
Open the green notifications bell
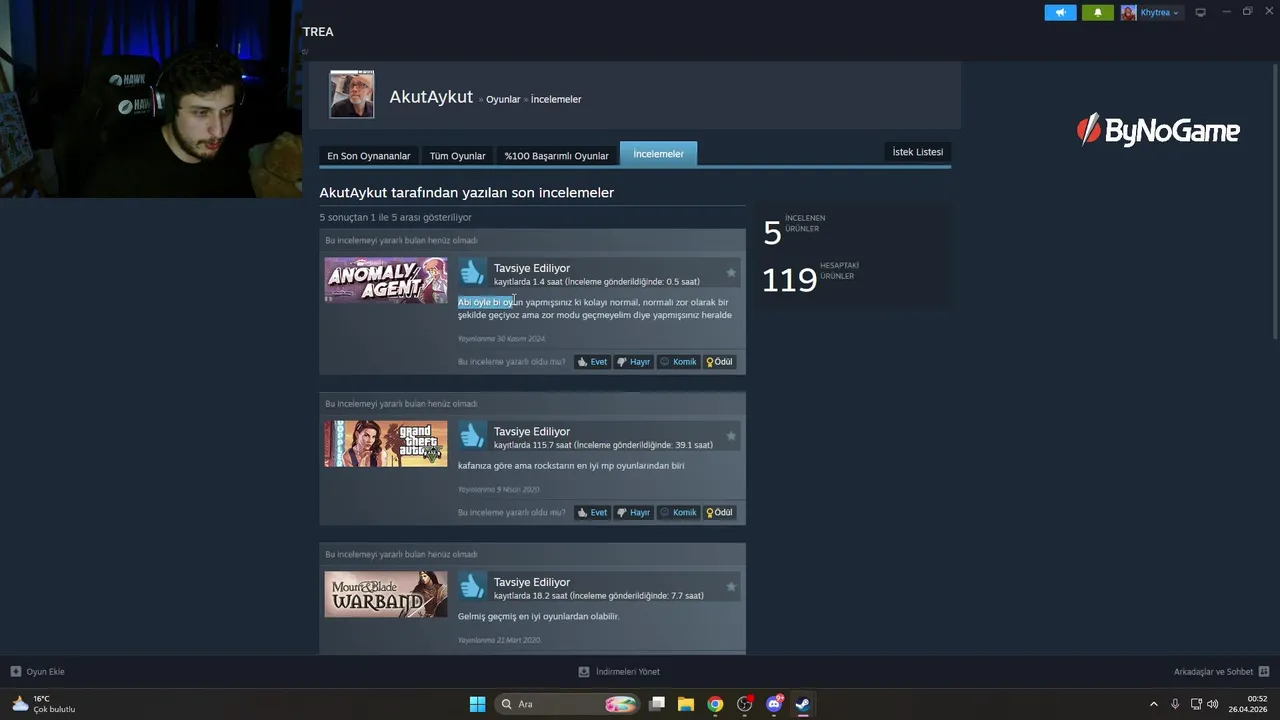[x=1097, y=13]
